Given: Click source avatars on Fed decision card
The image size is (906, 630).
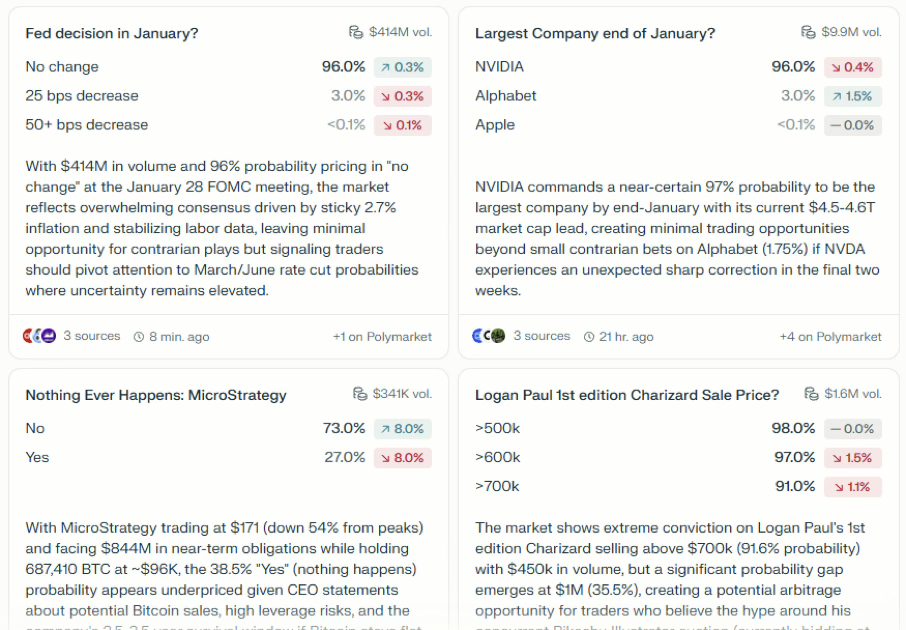Looking at the screenshot, I should pos(38,336).
